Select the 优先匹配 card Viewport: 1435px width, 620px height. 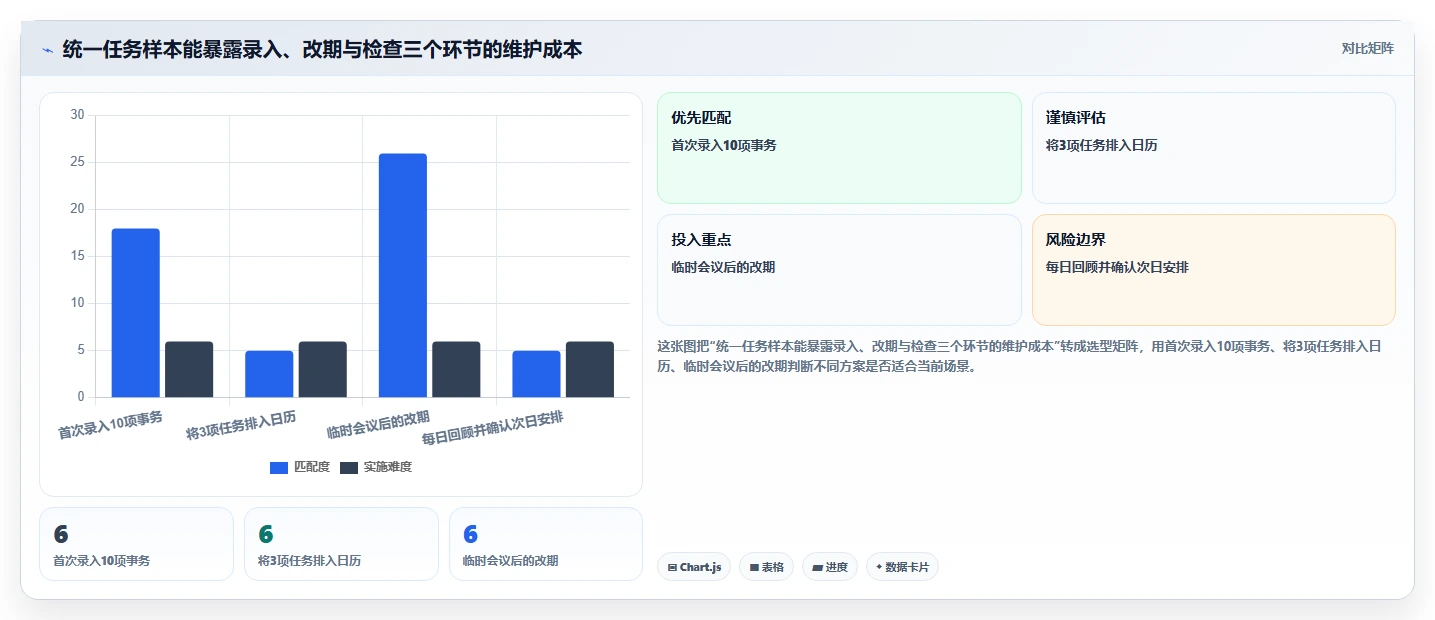pos(839,148)
